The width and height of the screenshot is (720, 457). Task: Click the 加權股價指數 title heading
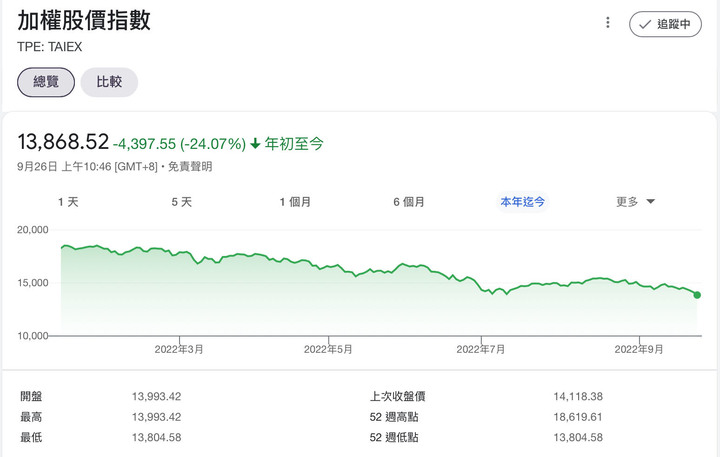84,21
